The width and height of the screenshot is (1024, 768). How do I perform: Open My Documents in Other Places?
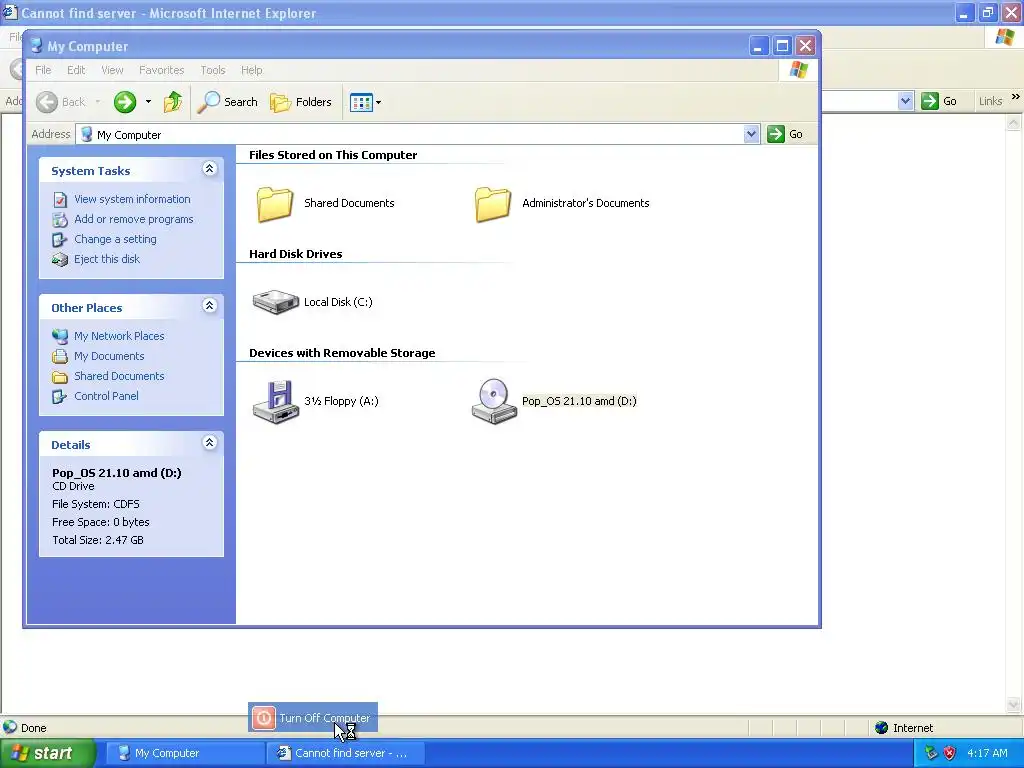tap(109, 356)
